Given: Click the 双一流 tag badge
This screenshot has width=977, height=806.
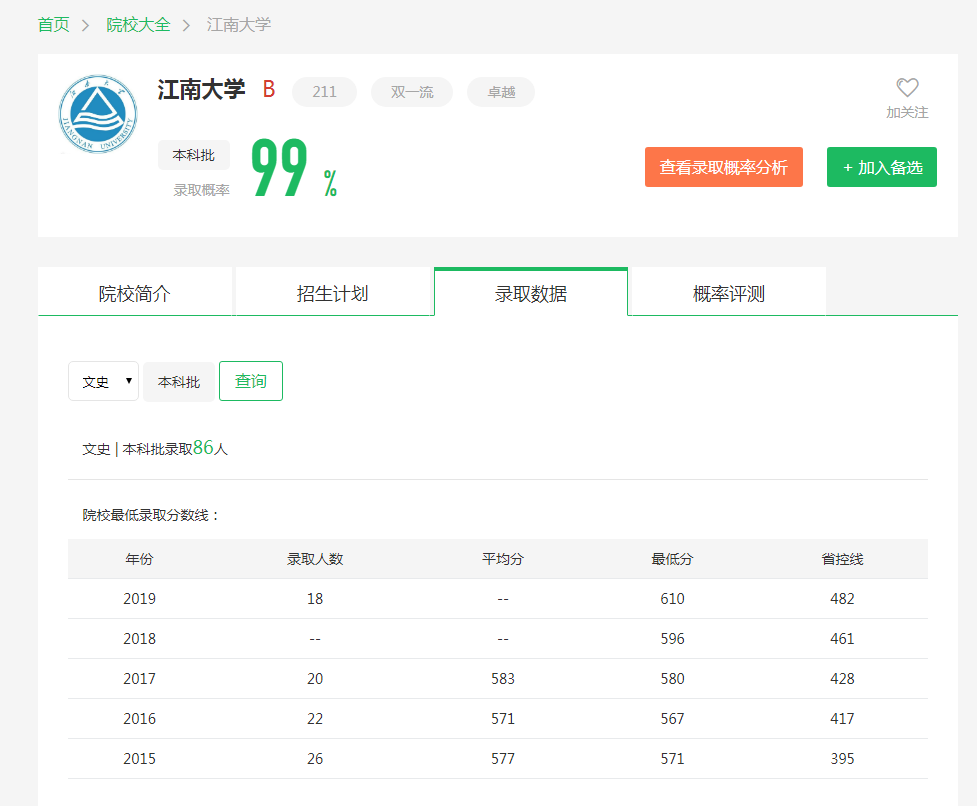Looking at the screenshot, I should coord(411,91).
